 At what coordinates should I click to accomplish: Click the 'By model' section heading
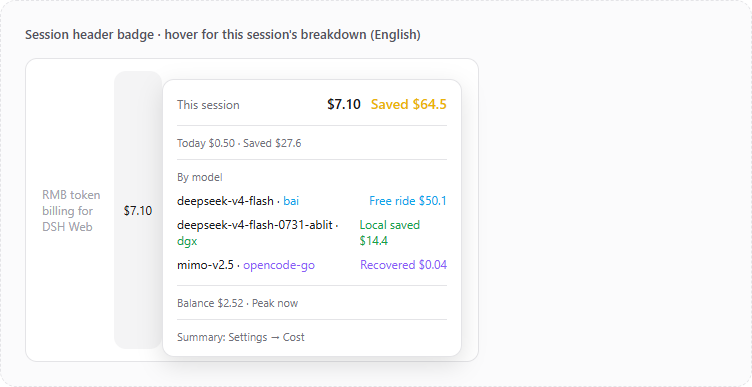pos(200,177)
